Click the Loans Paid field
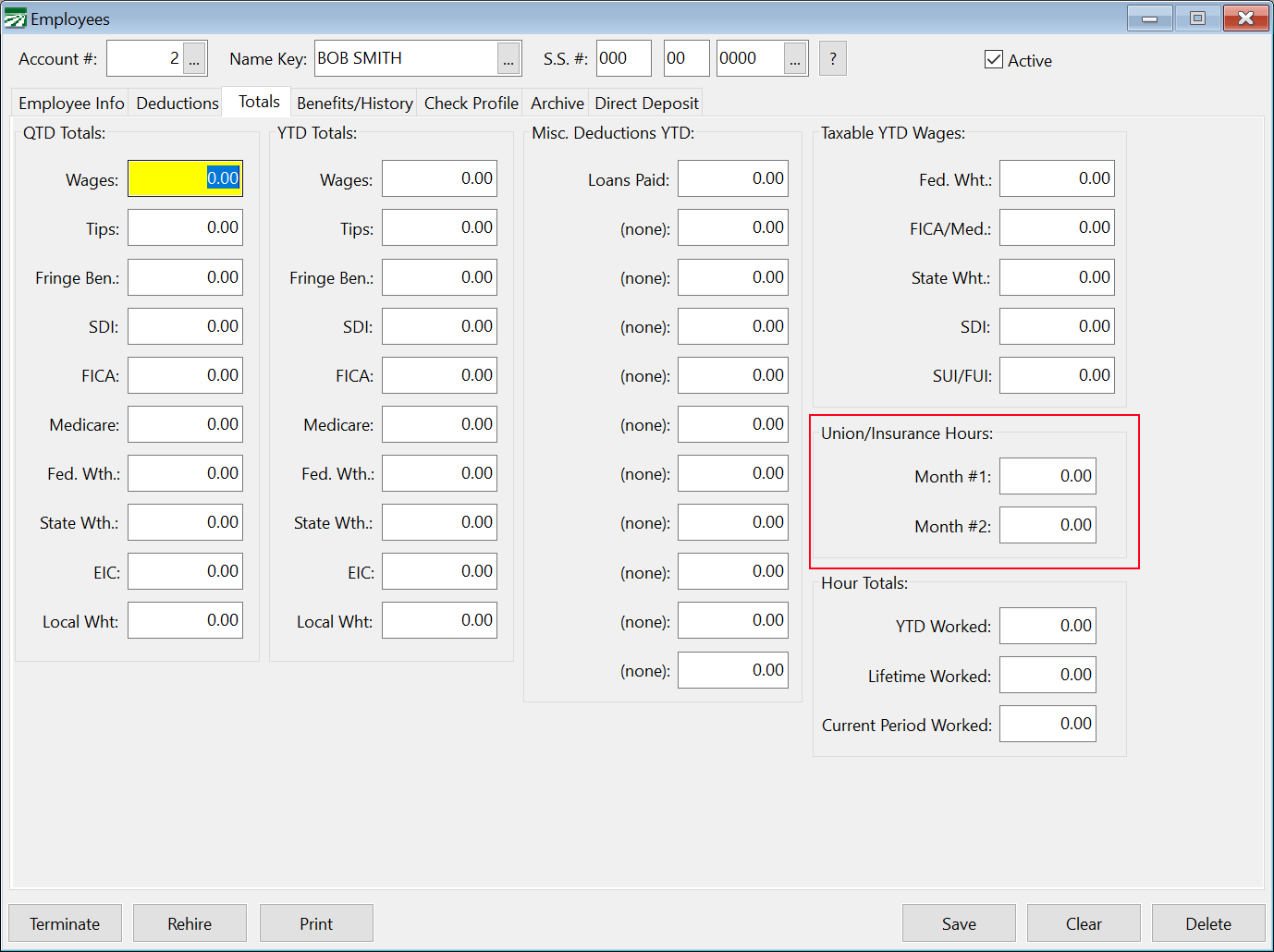Screen dimensions: 1274x952 (733, 178)
